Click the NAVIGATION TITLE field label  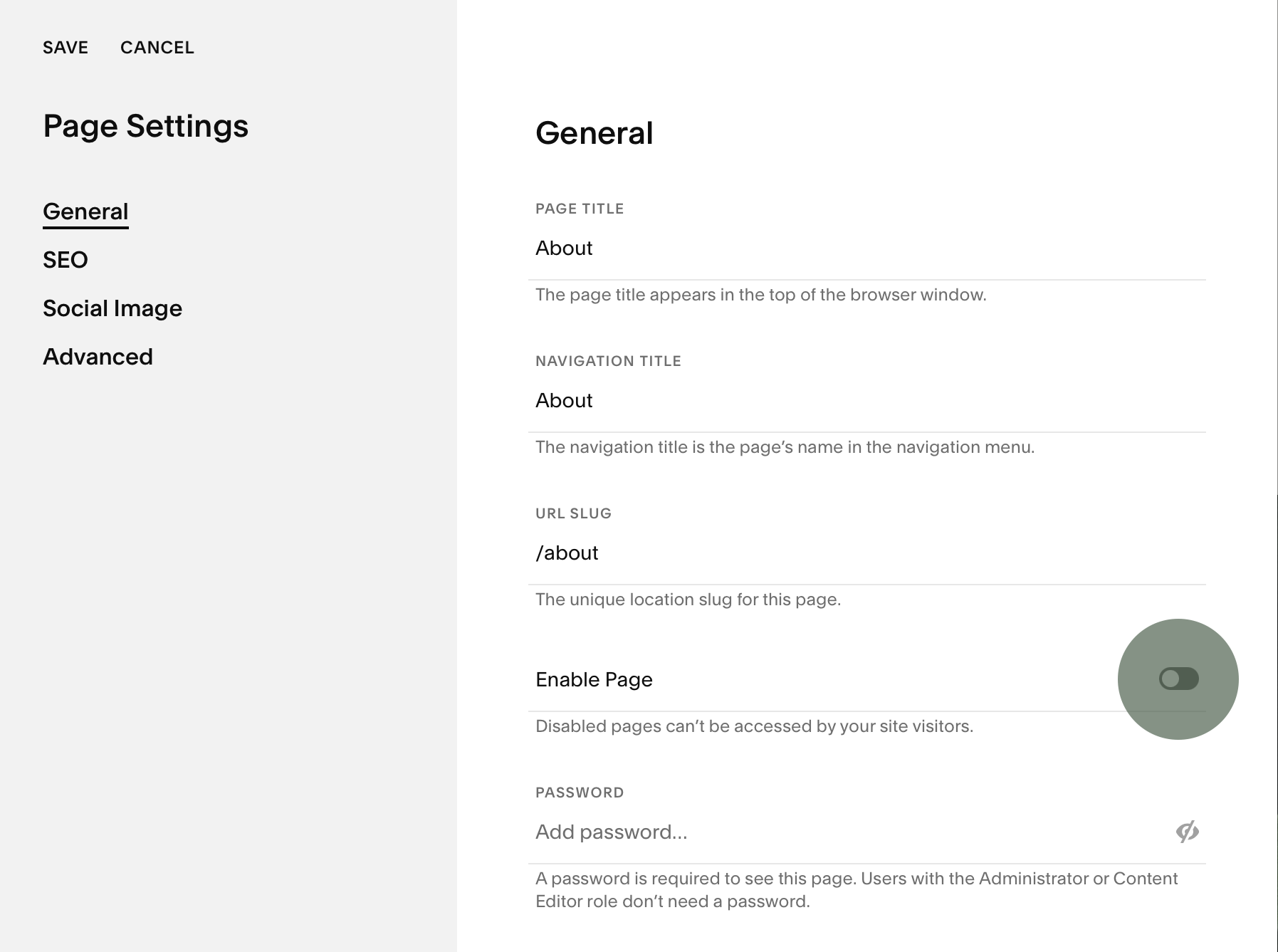tap(608, 361)
